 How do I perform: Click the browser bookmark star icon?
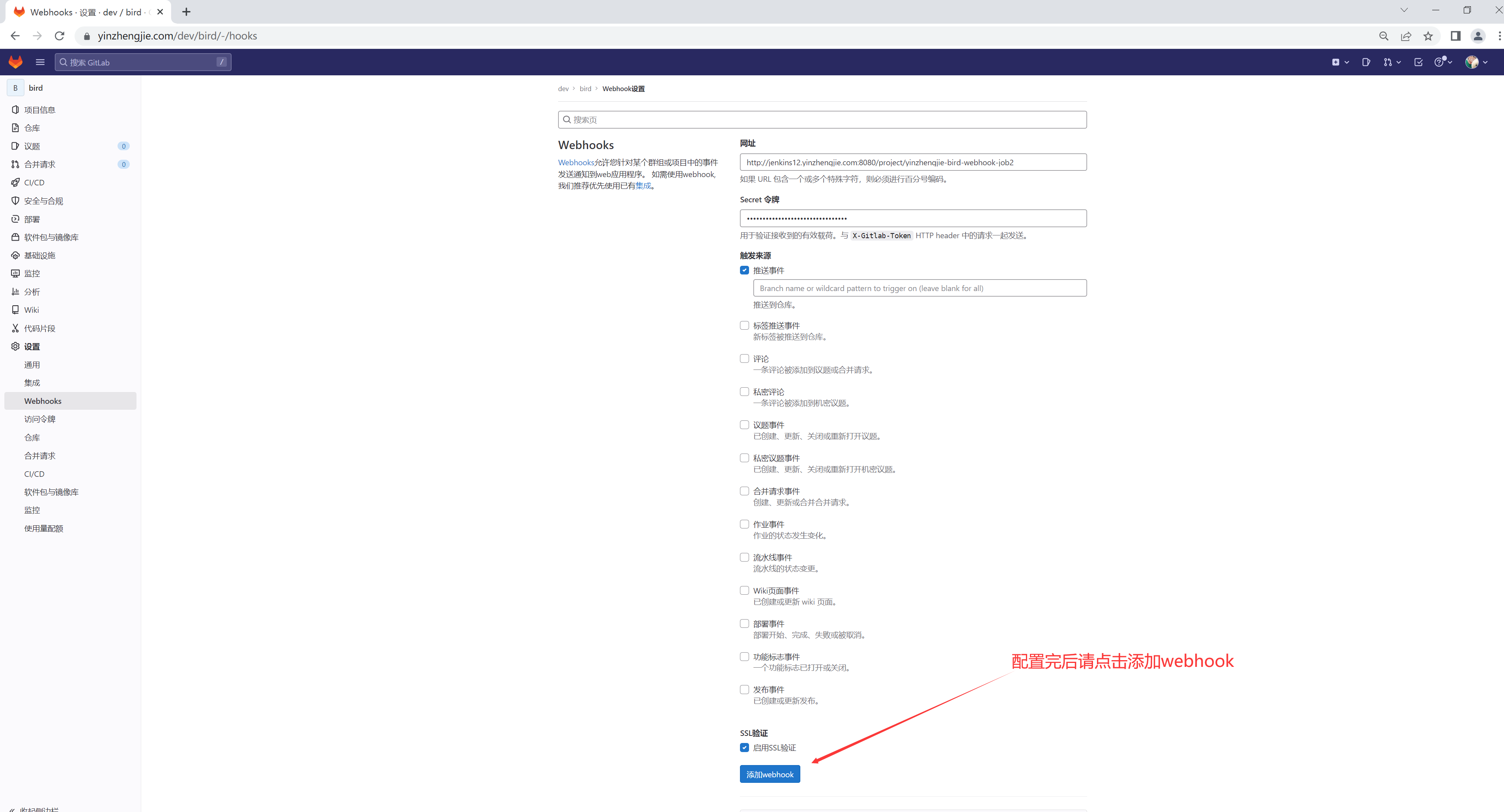point(1428,36)
